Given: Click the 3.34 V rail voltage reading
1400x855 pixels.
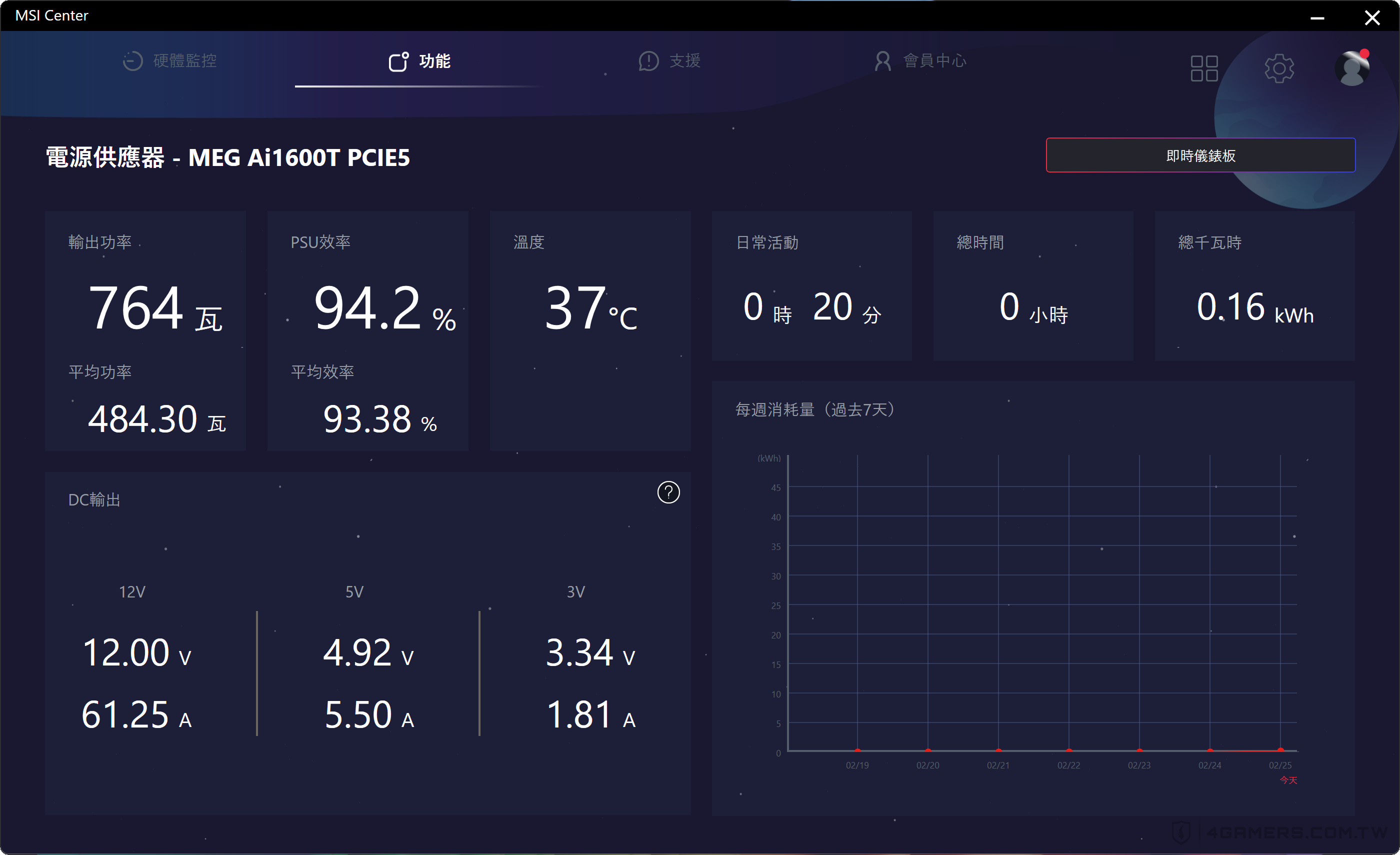Looking at the screenshot, I should (590, 652).
